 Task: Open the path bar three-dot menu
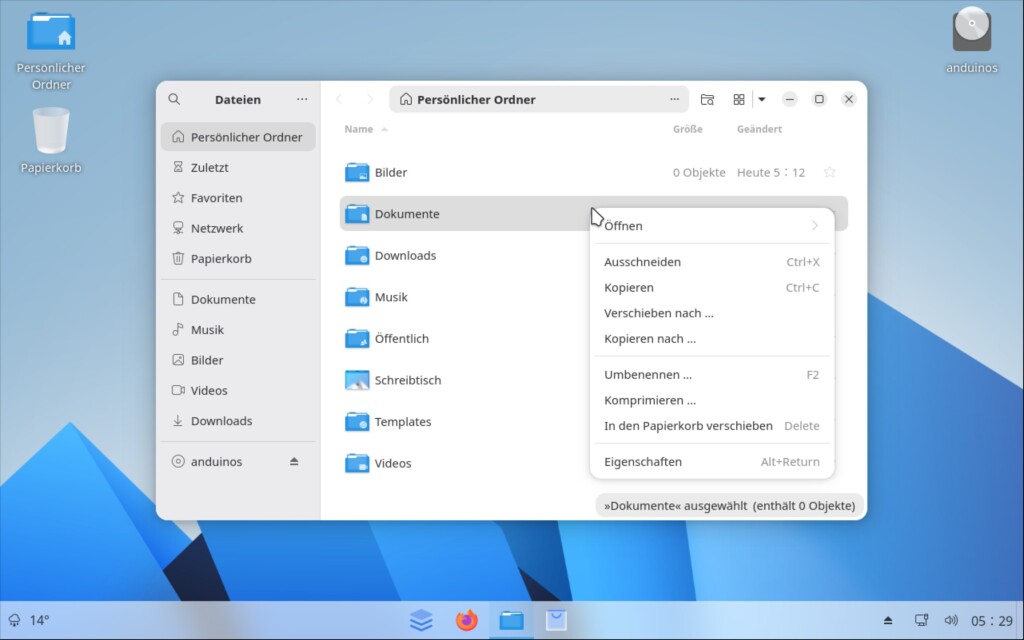point(674,99)
